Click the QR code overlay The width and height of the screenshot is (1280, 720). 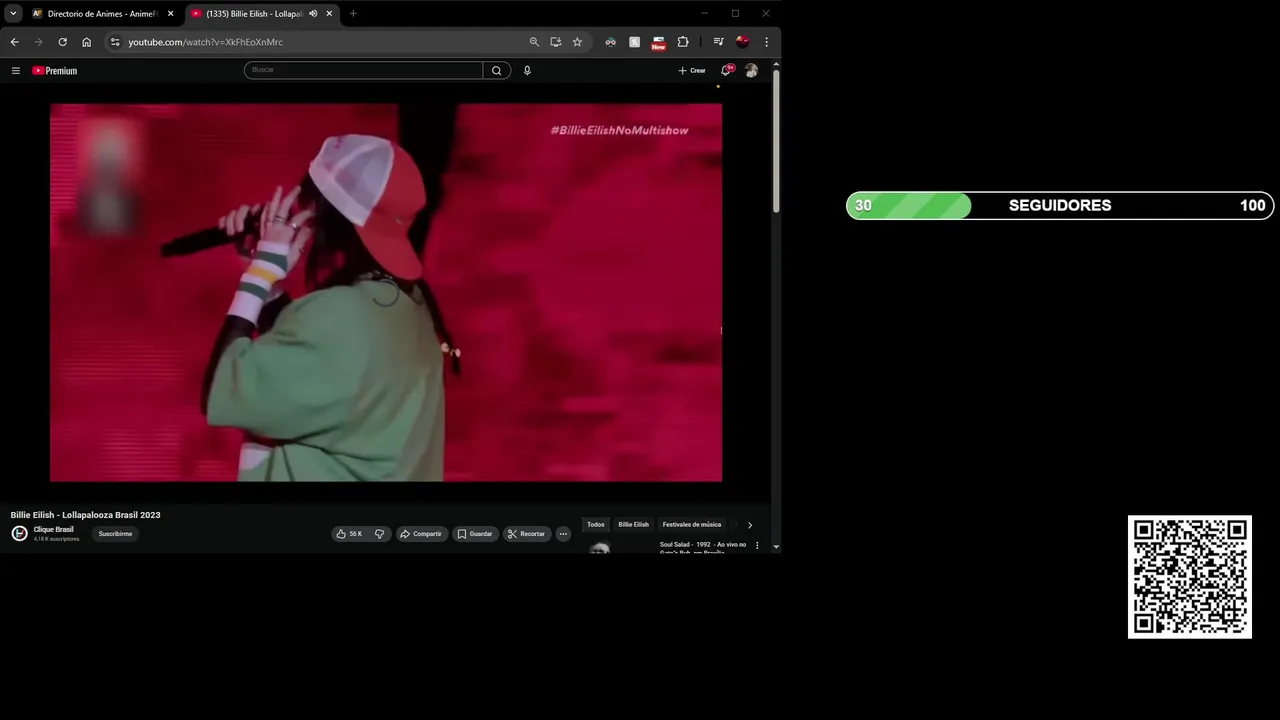tap(1190, 577)
